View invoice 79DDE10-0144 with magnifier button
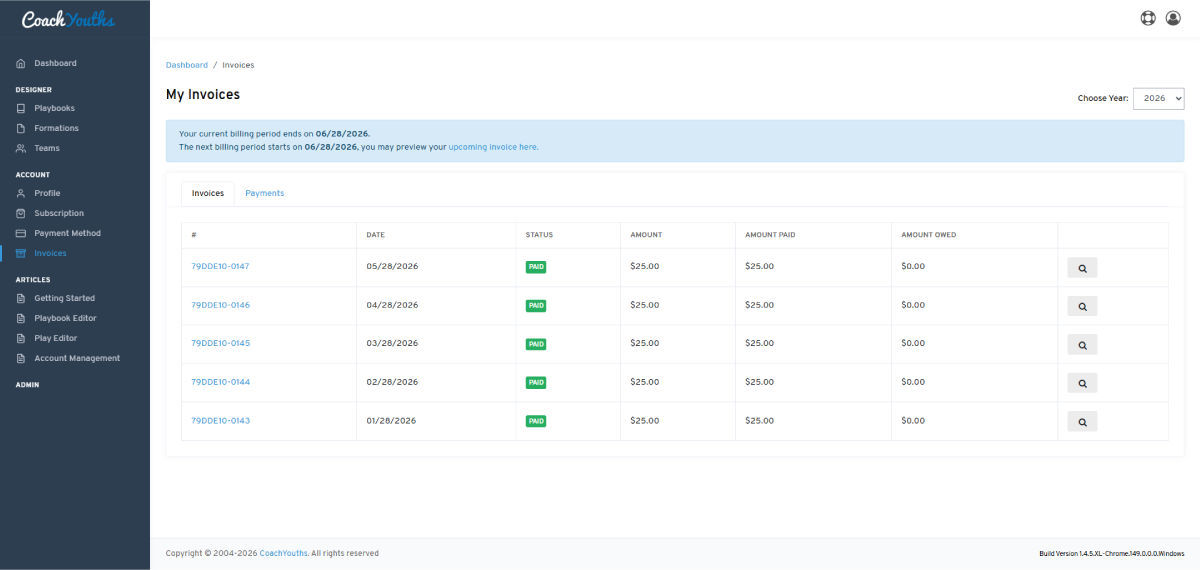Image resolution: width=1200 pixels, height=570 pixels. pos(1082,383)
